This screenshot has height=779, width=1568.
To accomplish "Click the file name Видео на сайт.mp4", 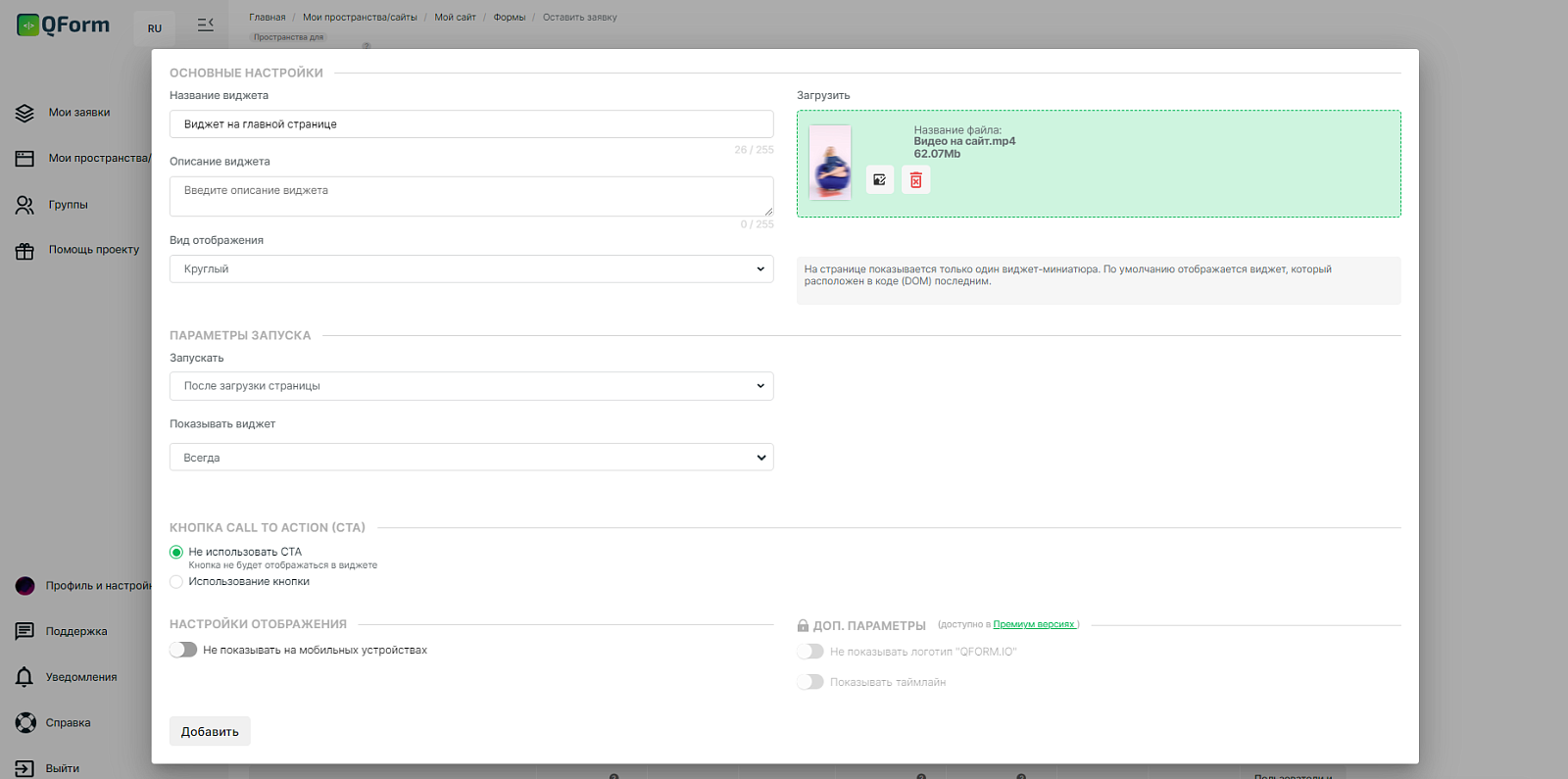I will (964, 141).
